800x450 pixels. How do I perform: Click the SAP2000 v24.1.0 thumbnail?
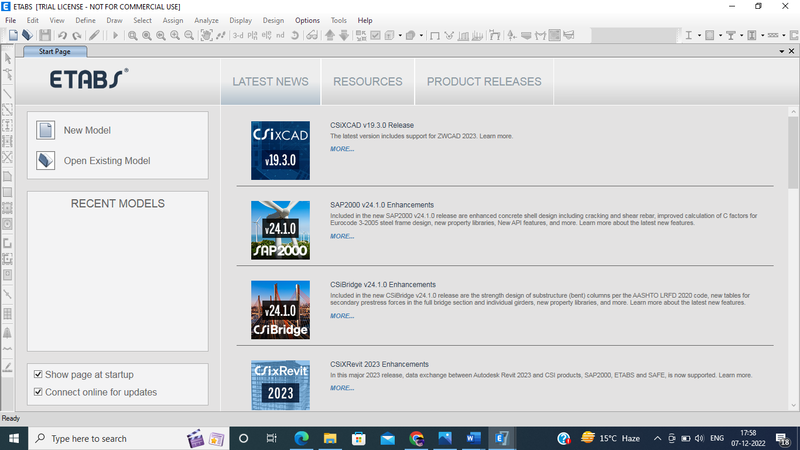pos(280,230)
